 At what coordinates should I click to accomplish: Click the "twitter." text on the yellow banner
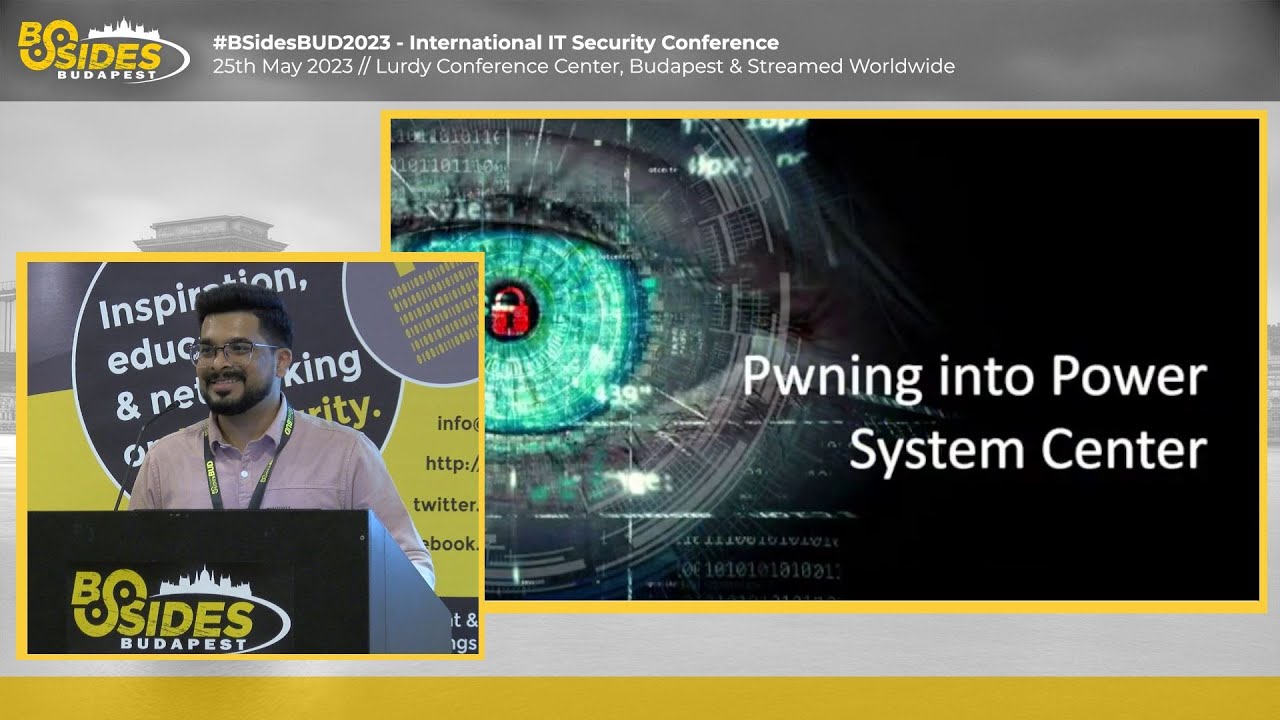[445, 504]
